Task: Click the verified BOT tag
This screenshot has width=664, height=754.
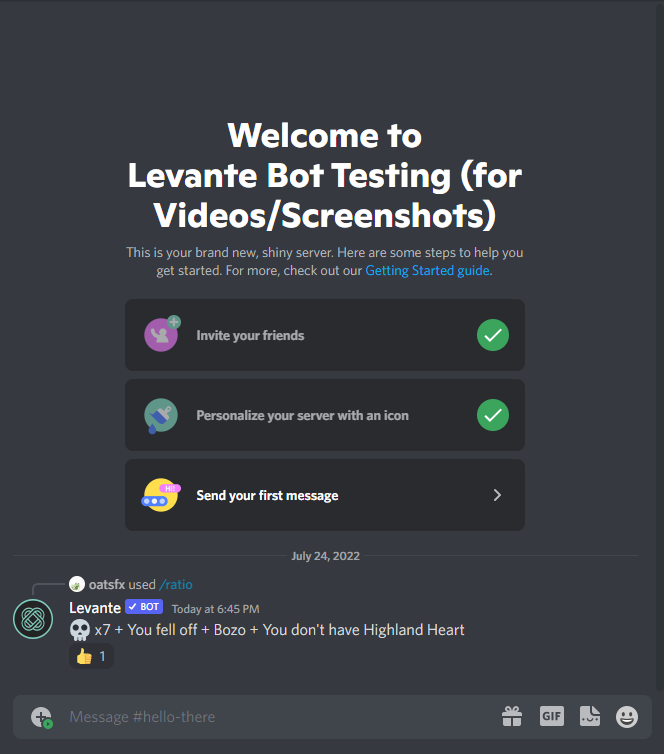Action: [x=144, y=607]
